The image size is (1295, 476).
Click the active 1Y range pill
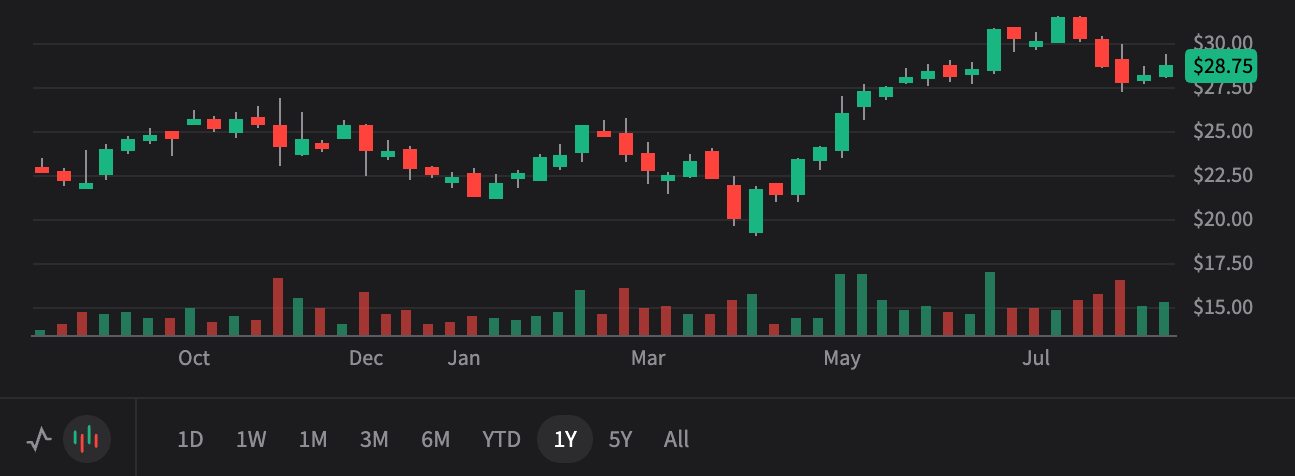565,439
